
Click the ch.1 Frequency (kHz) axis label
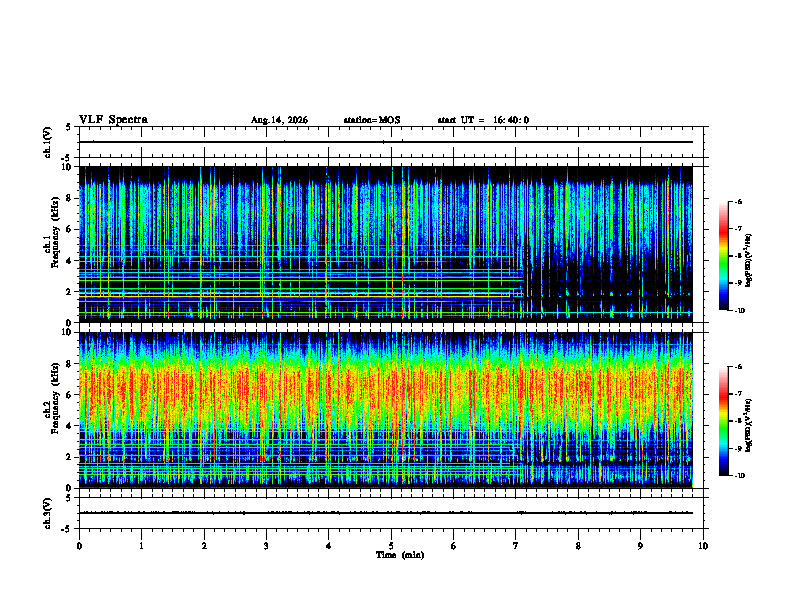tap(51, 244)
